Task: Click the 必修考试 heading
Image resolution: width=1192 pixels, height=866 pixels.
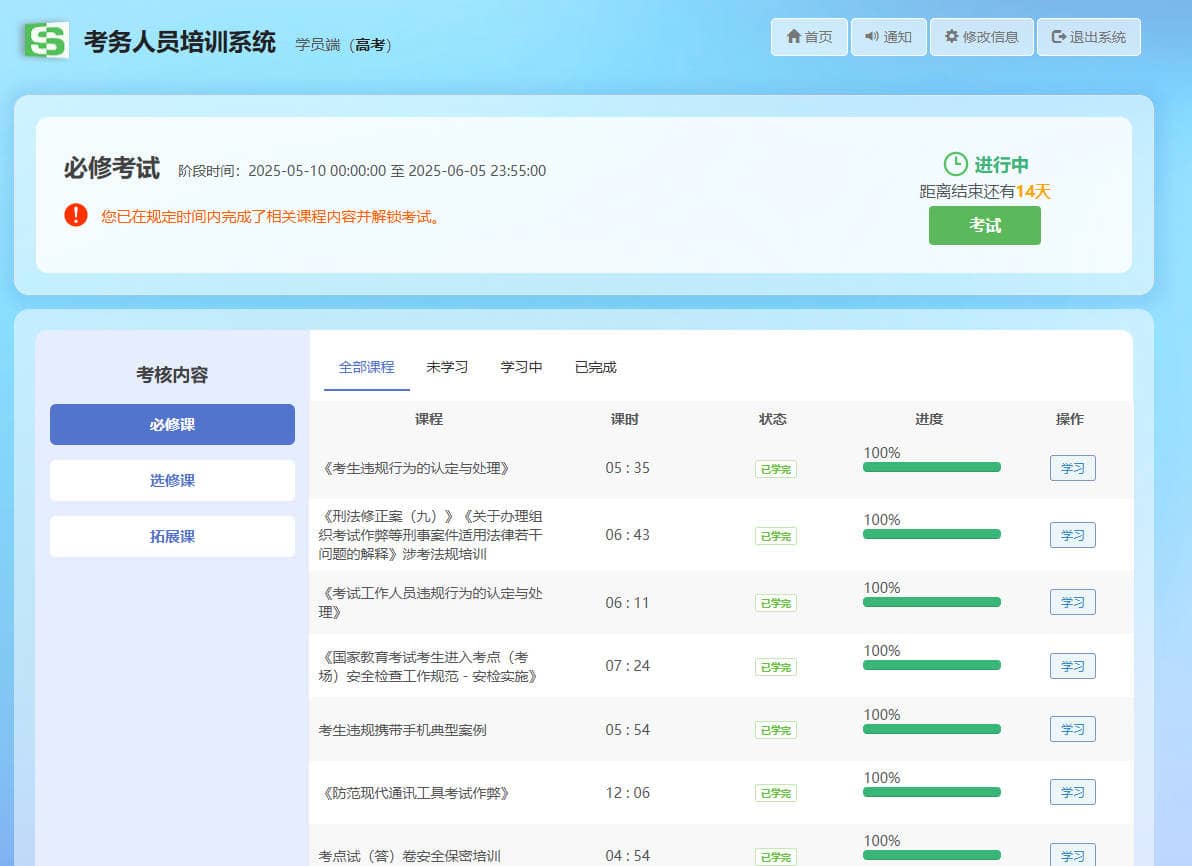Action: (x=112, y=168)
